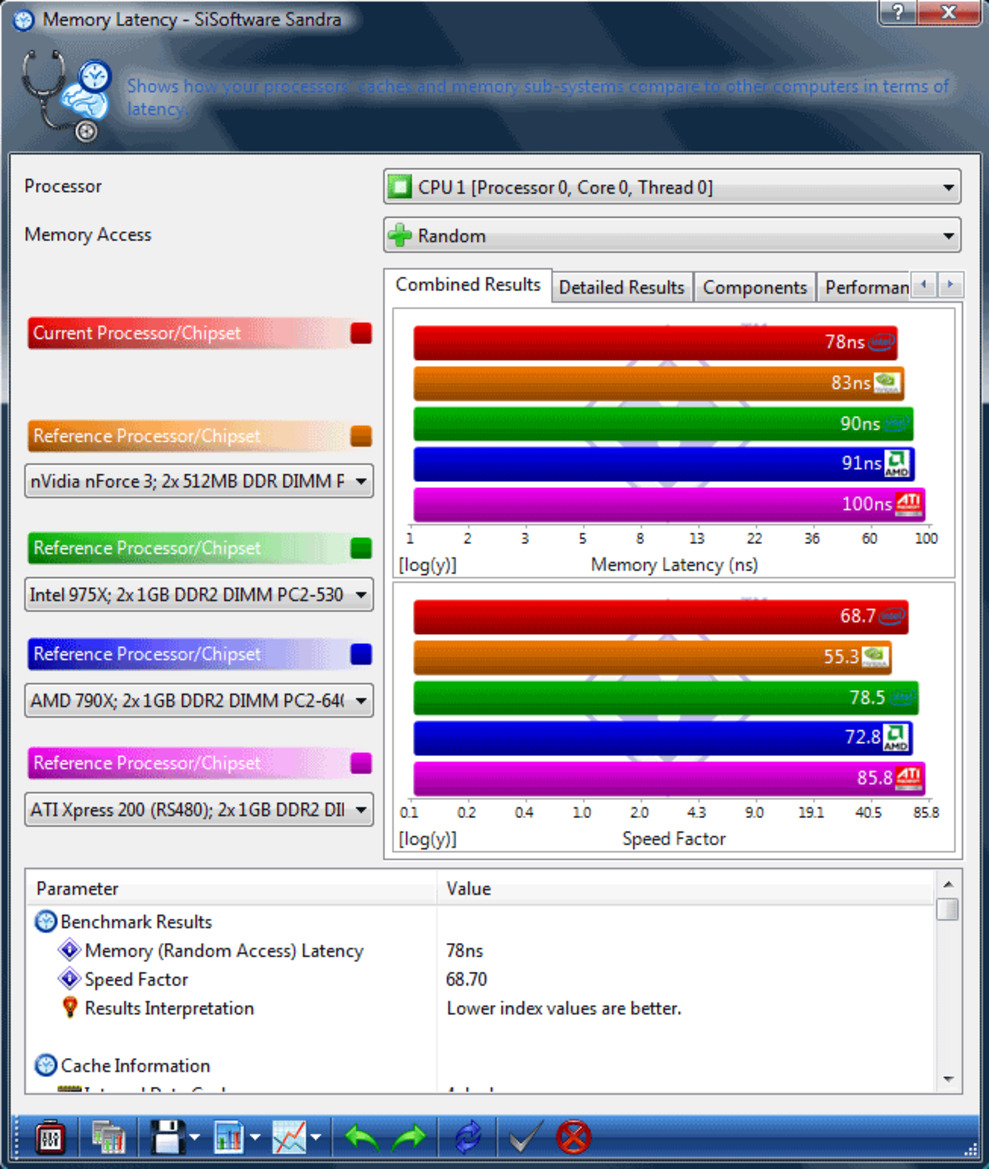Open the bar chart icon's dropdown arrow
989x1169 pixels.
pos(255,1138)
